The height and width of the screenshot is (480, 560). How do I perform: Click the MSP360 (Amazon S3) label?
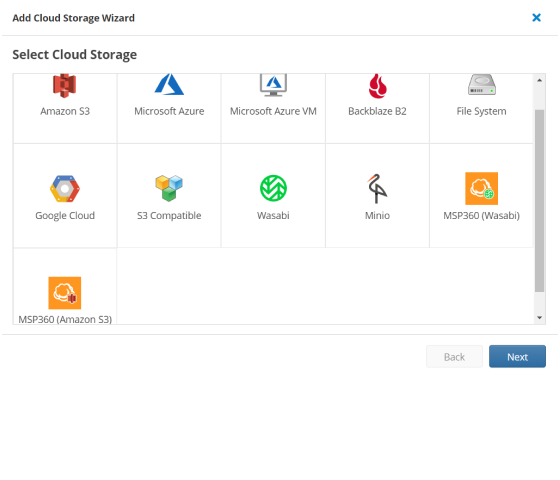coord(65,319)
